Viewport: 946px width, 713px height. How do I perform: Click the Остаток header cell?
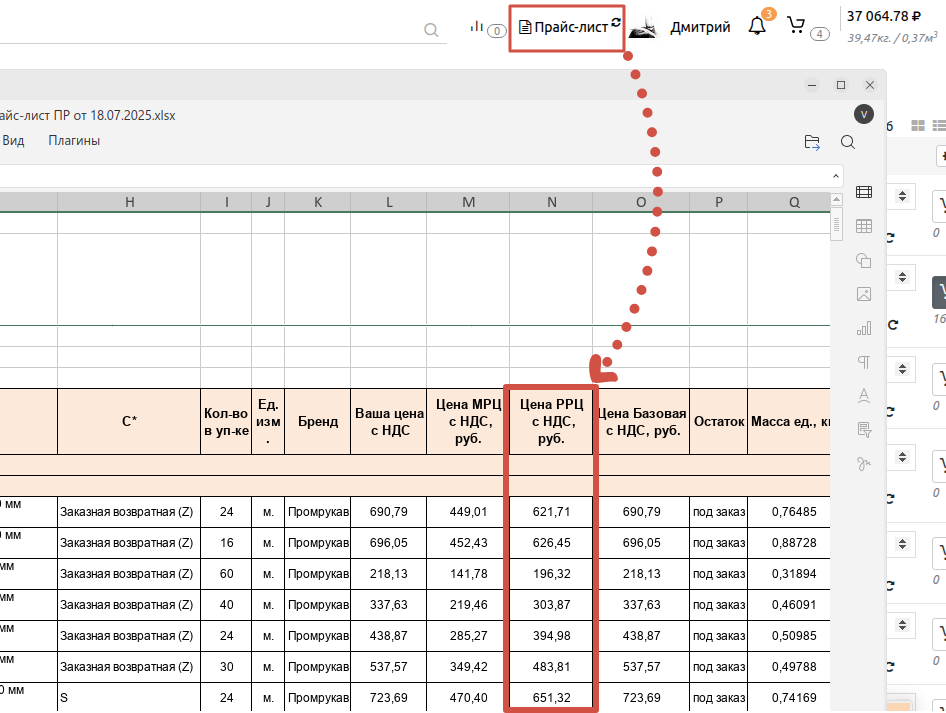click(719, 422)
